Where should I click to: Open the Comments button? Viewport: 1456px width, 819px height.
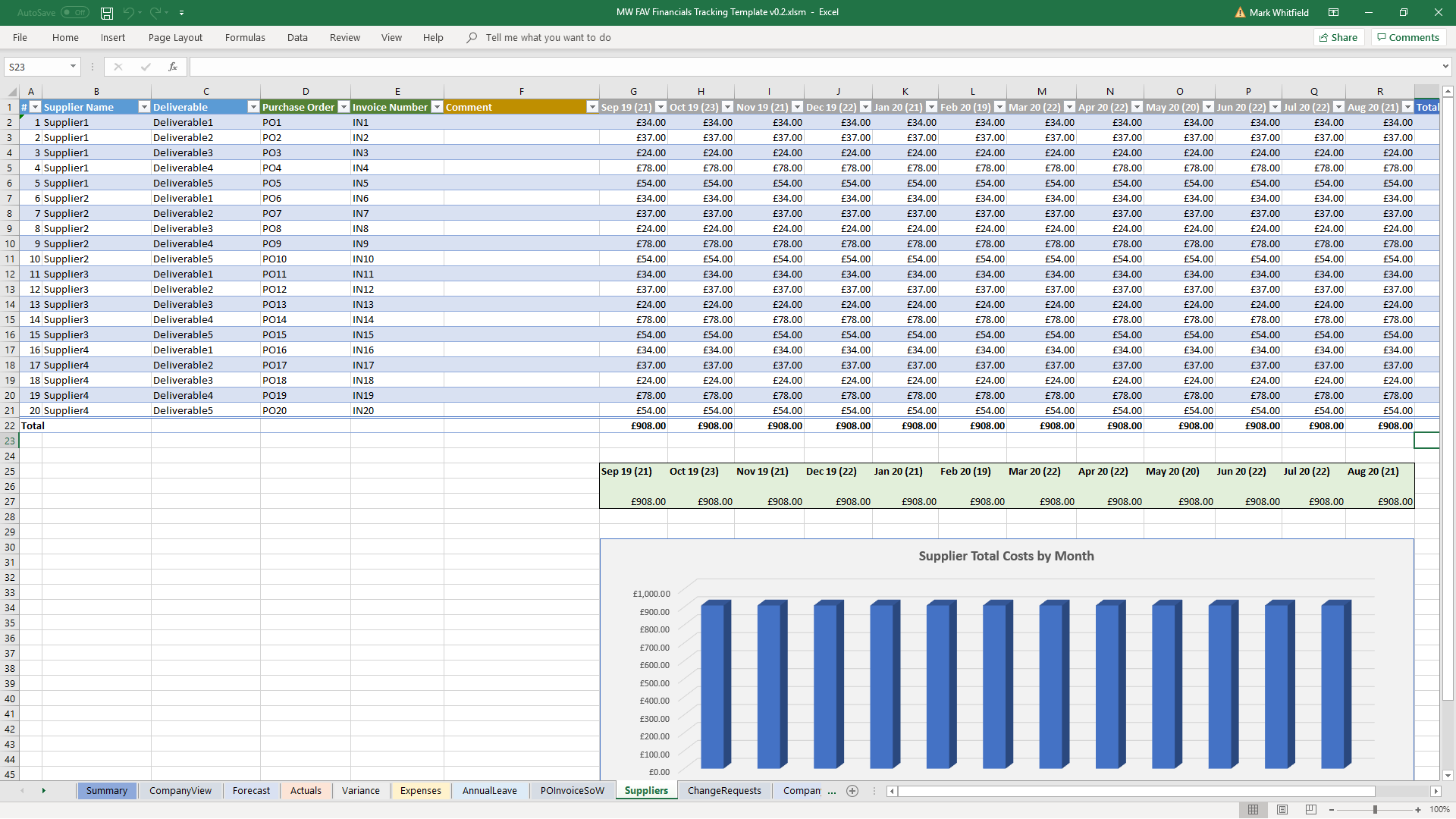[x=1408, y=37]
